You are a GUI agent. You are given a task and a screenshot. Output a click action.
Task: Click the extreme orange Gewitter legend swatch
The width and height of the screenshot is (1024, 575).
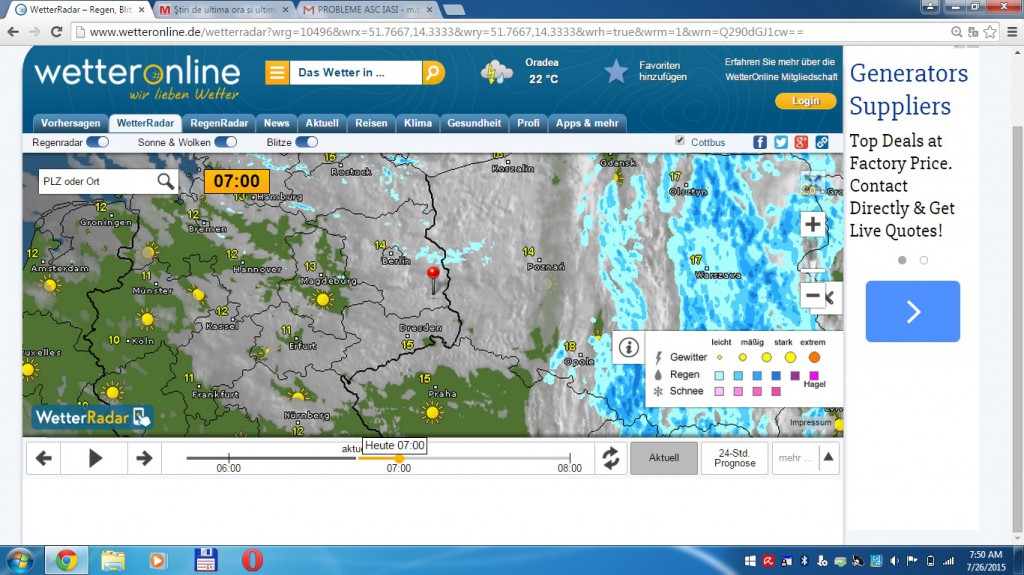[814, 357]
